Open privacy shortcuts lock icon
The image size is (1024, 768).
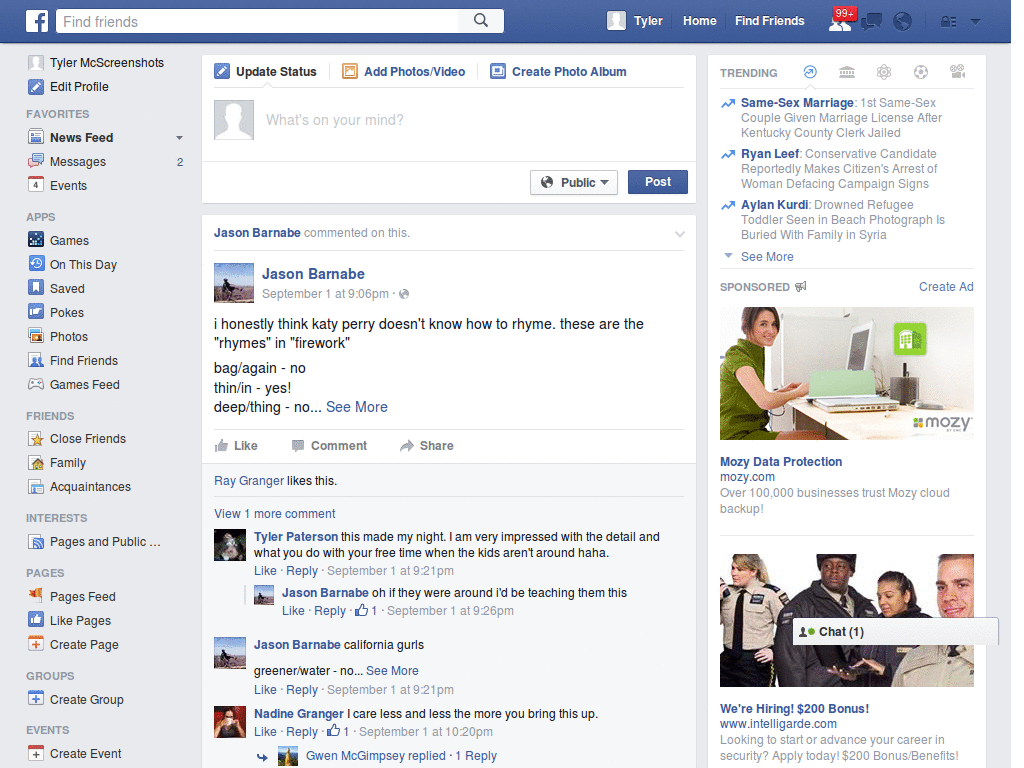coord(948,22)
